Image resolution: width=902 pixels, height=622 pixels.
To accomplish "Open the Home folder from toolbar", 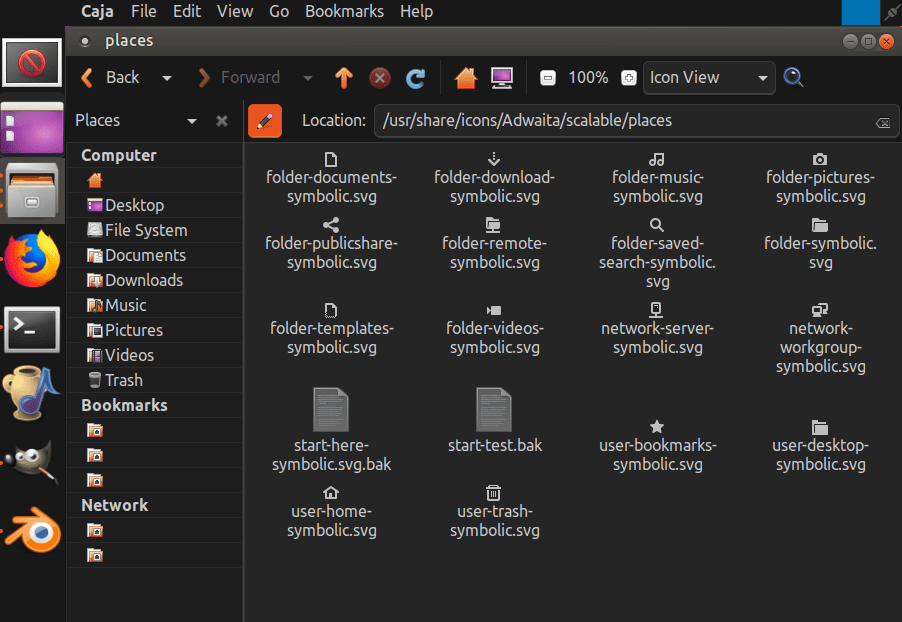I will pos(466,78).
